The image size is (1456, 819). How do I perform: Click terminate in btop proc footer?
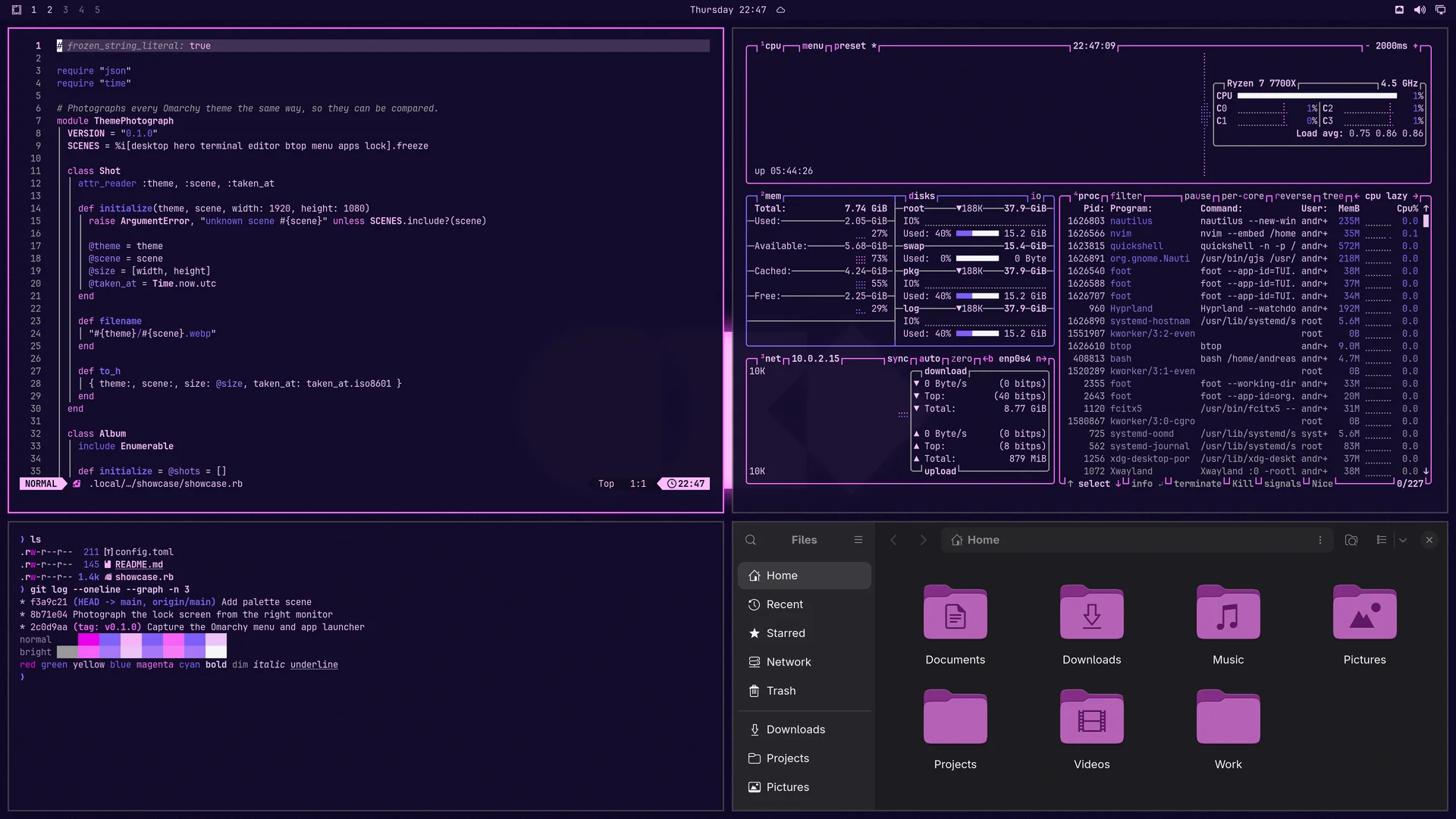coord(1197,484)
